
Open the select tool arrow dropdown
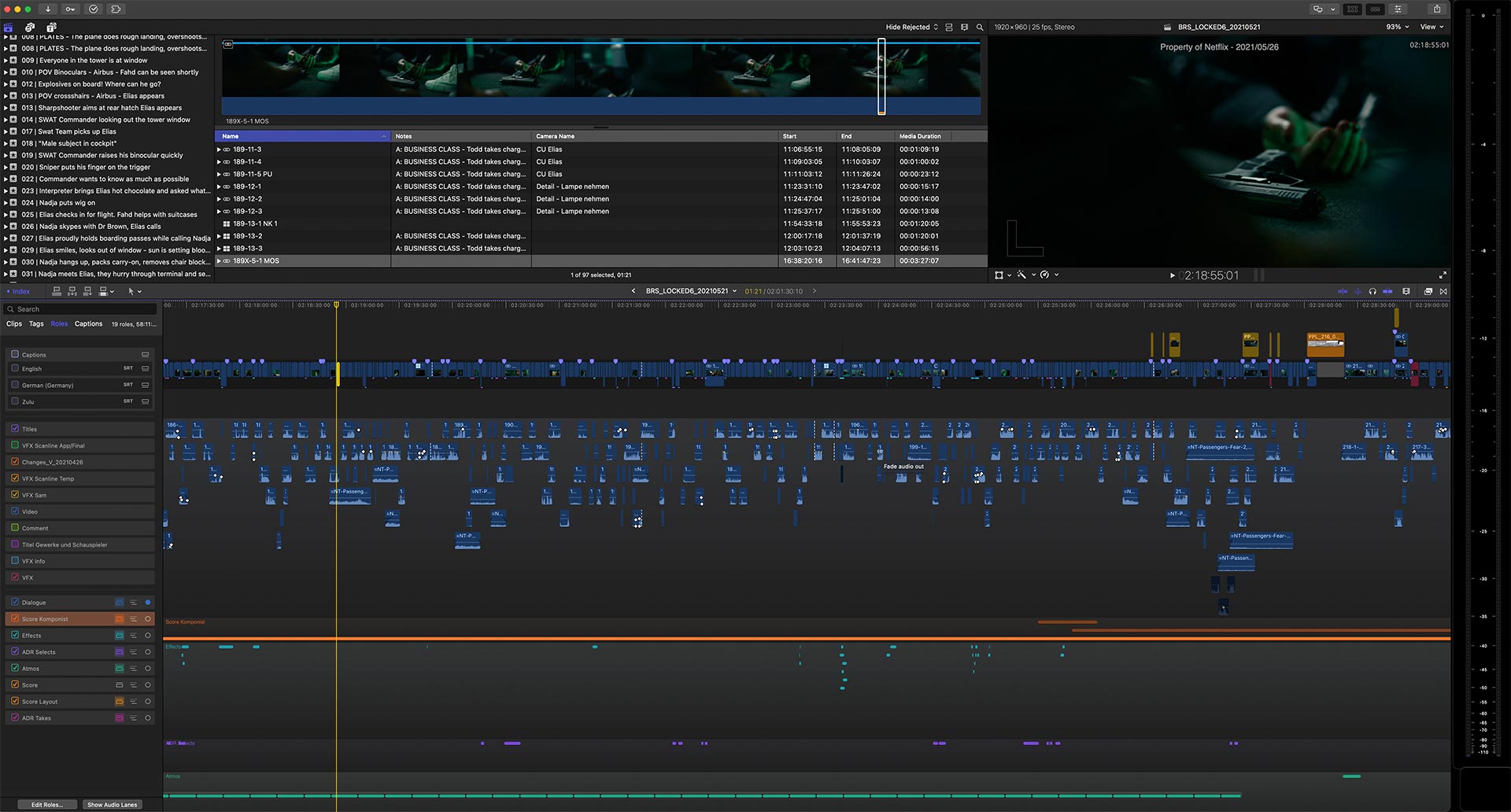click(135, 291)
